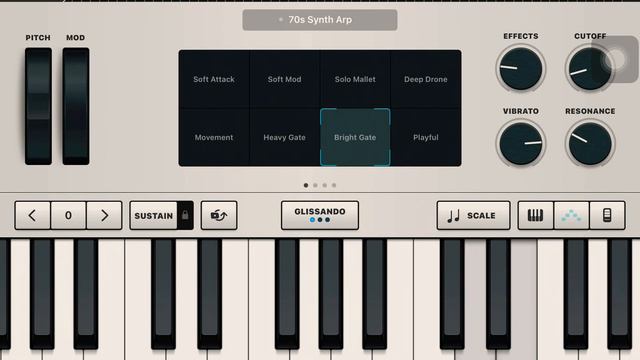This screenshot has height=360, width=640.
Task: Go to the fourth pad page dot
Action: pos(334,185)
